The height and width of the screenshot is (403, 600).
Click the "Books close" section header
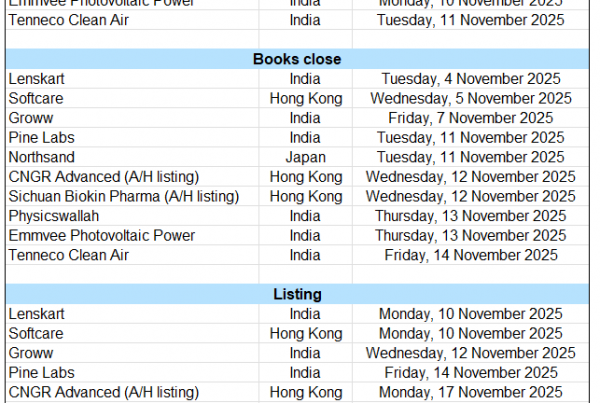pos(297,59)
